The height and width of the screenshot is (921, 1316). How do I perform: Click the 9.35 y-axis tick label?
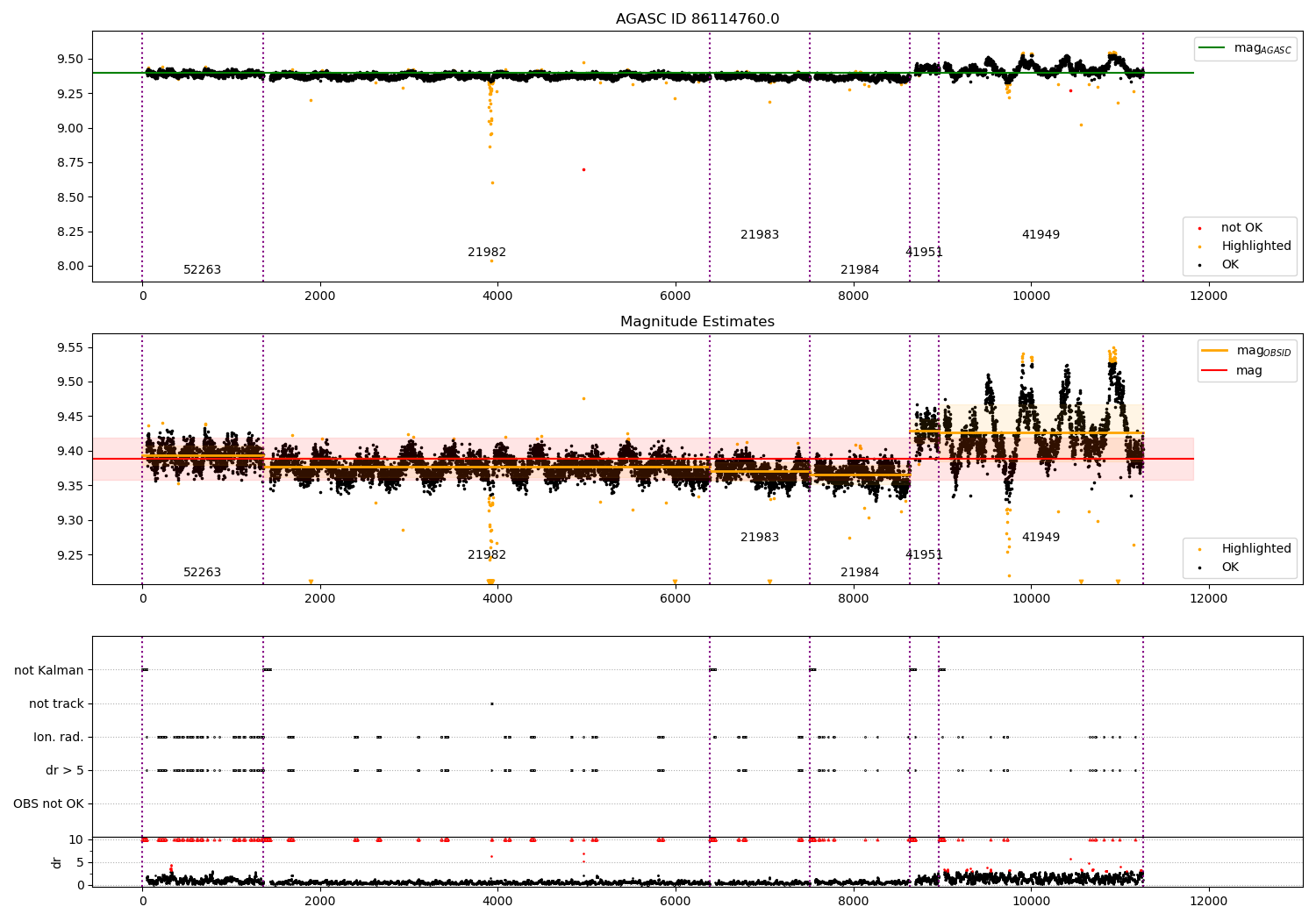tap(71, 486)
